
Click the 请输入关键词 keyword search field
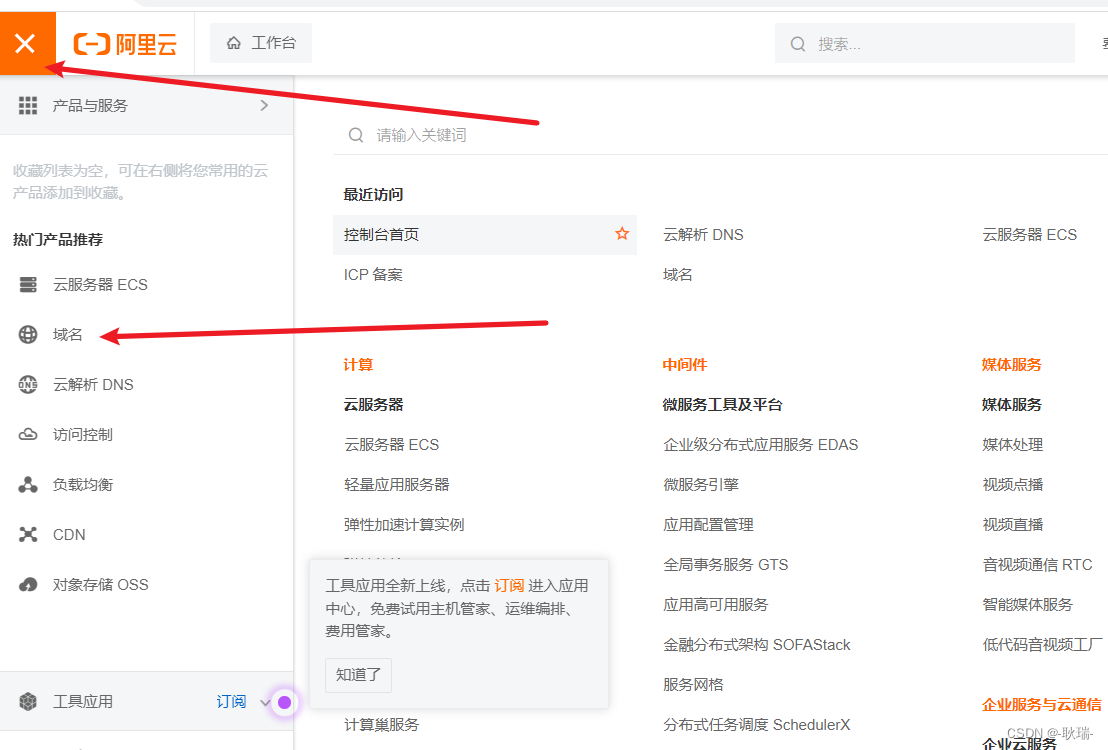[721, 135]
